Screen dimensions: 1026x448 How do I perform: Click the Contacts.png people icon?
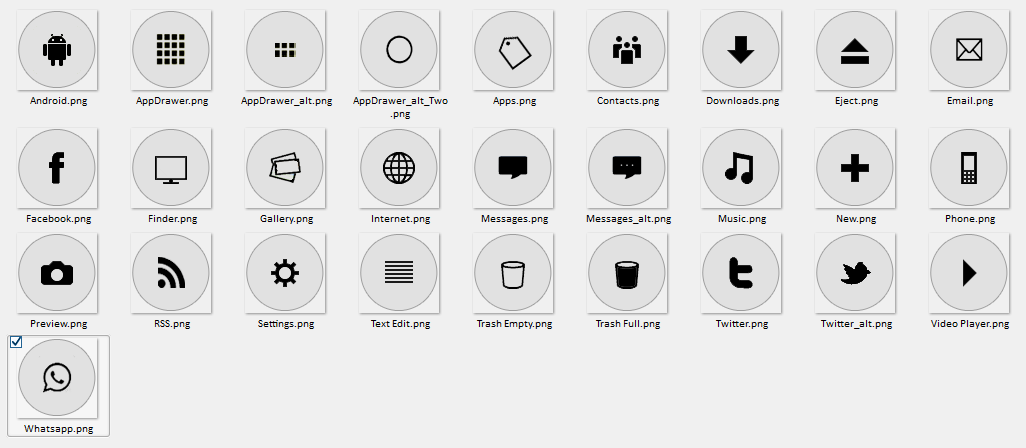(x=626, y=50)
